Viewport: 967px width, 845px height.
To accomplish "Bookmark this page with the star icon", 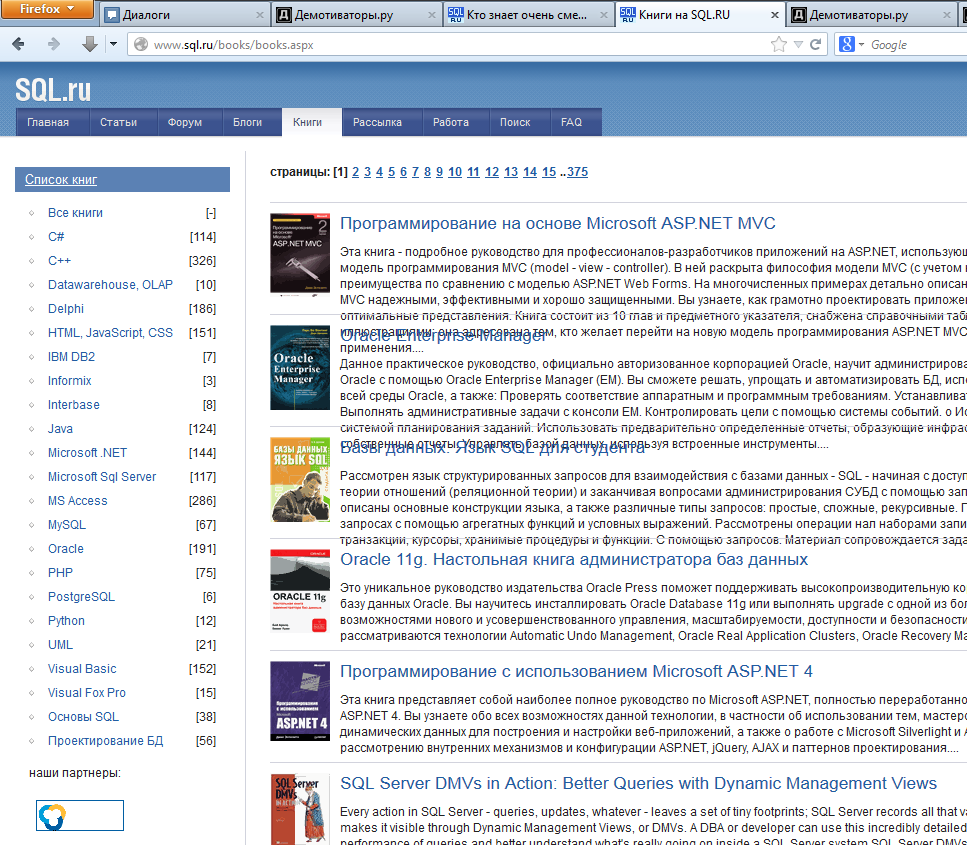I will 779,44.
